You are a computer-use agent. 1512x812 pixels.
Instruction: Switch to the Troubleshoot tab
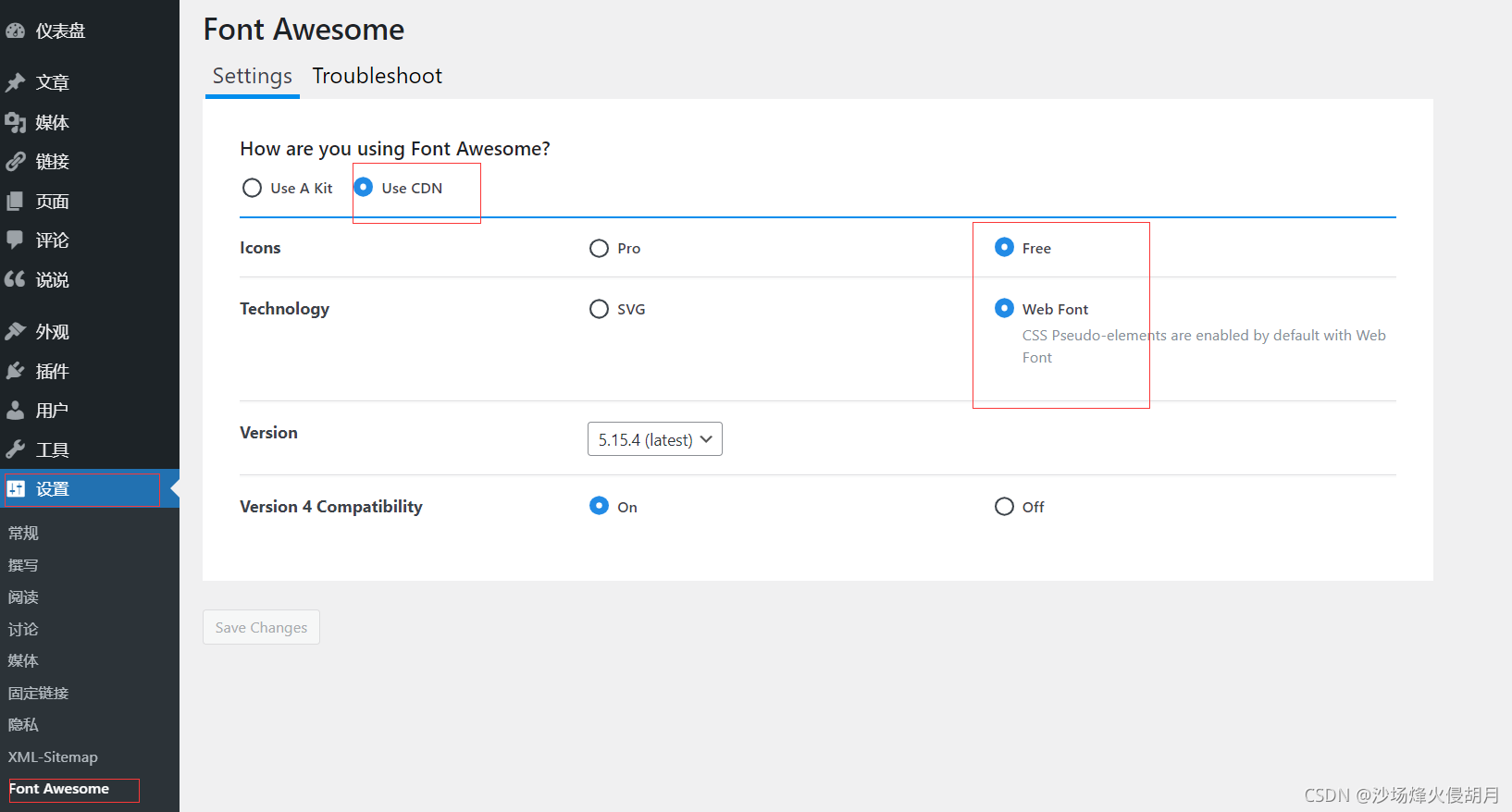point(378,76)
